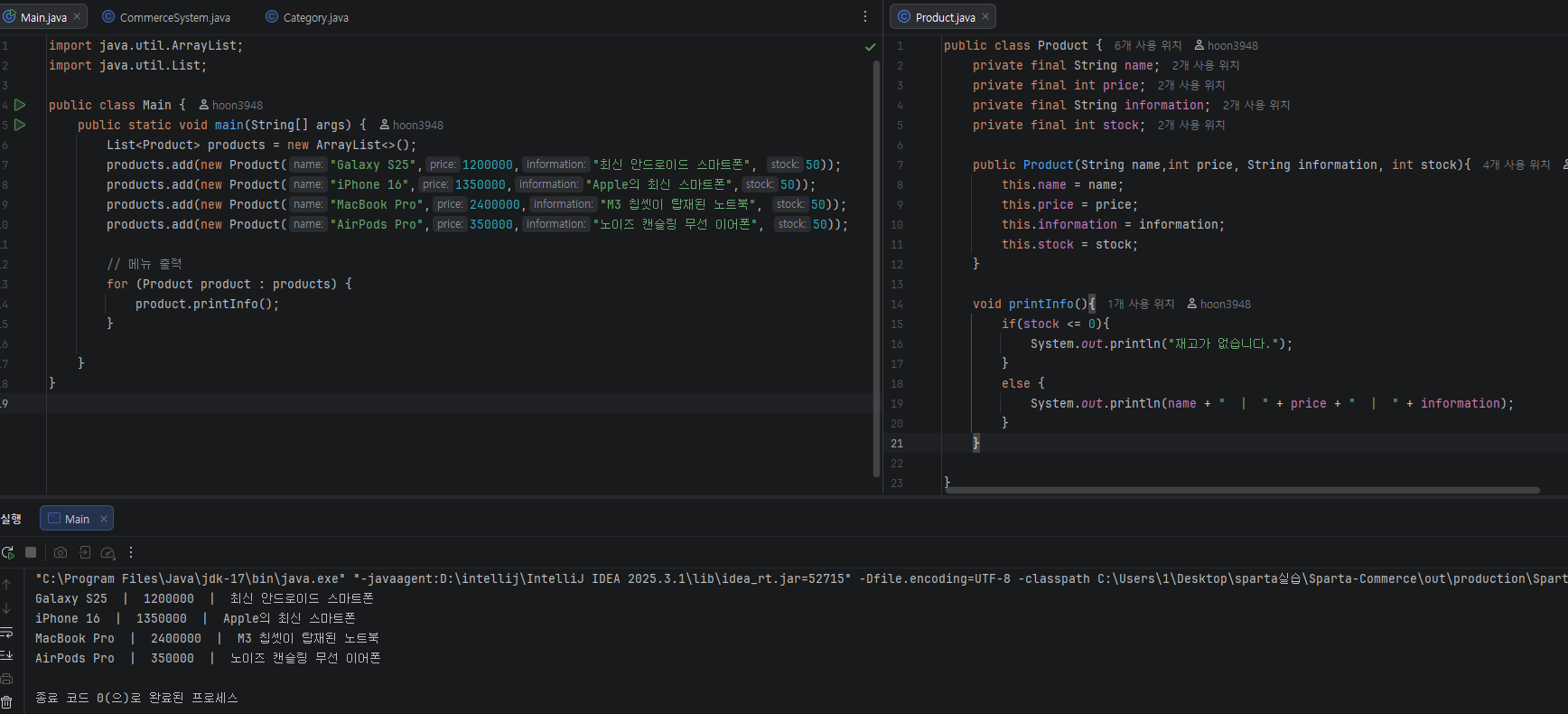
Task: Click this.stock = stock assignment
Action: [1069, 244]
